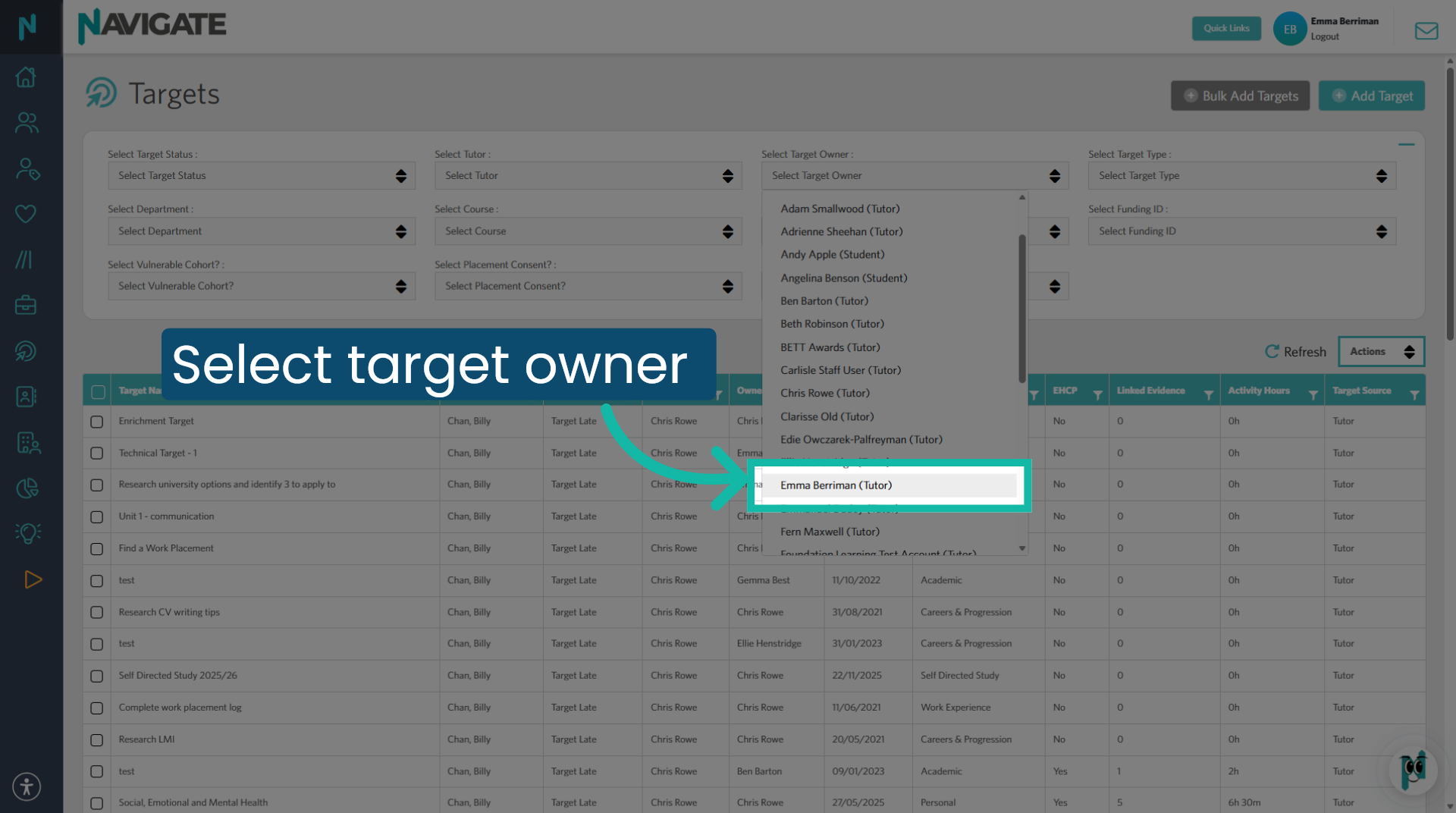1456x813 pixels.
Task: Filter the Linked Evidence column
Action: 1209,395
